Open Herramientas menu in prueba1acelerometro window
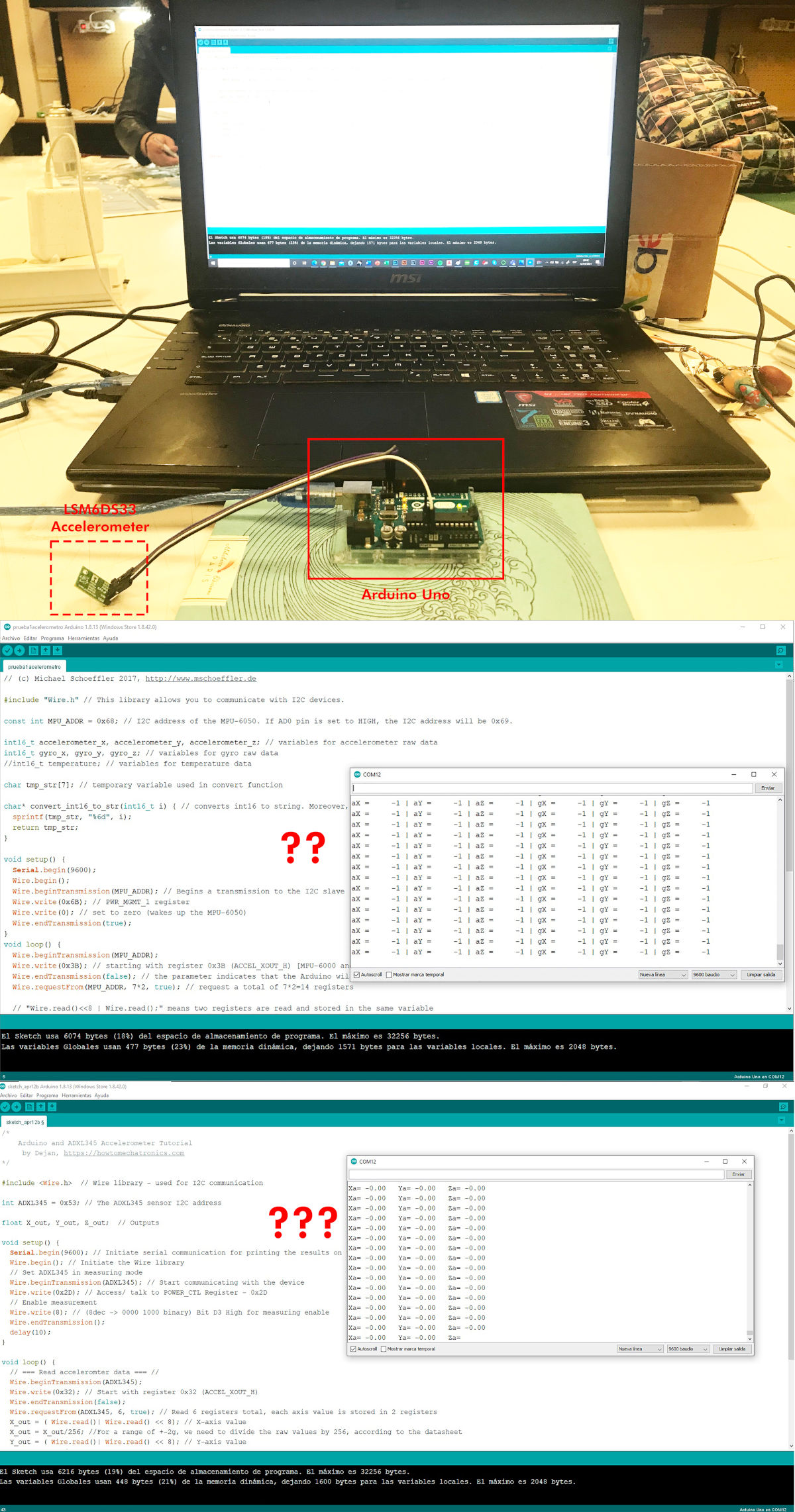The image size is (795, 1512). (83, 638)
